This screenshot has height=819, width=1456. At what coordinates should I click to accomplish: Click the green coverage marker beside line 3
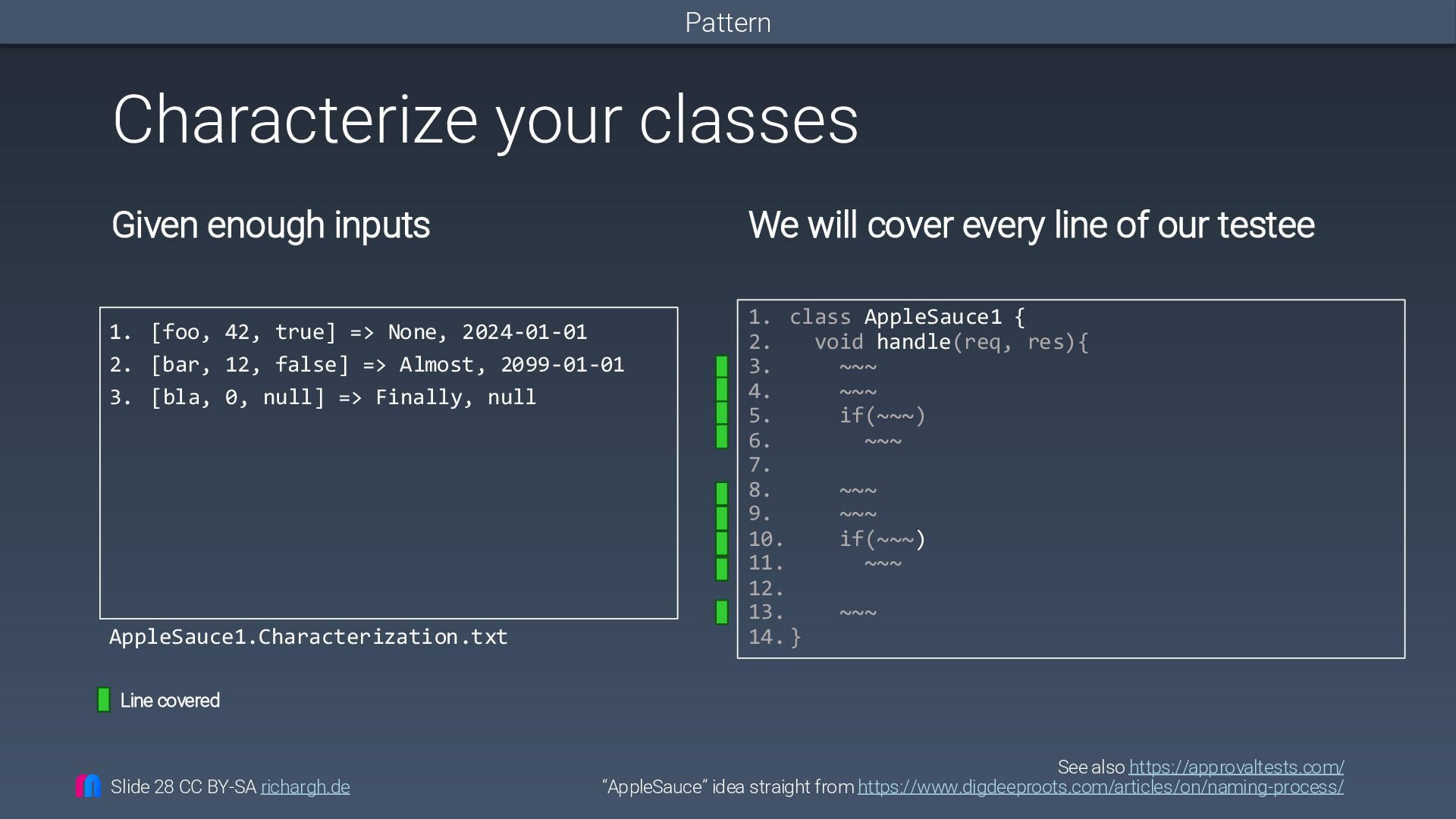722,367
